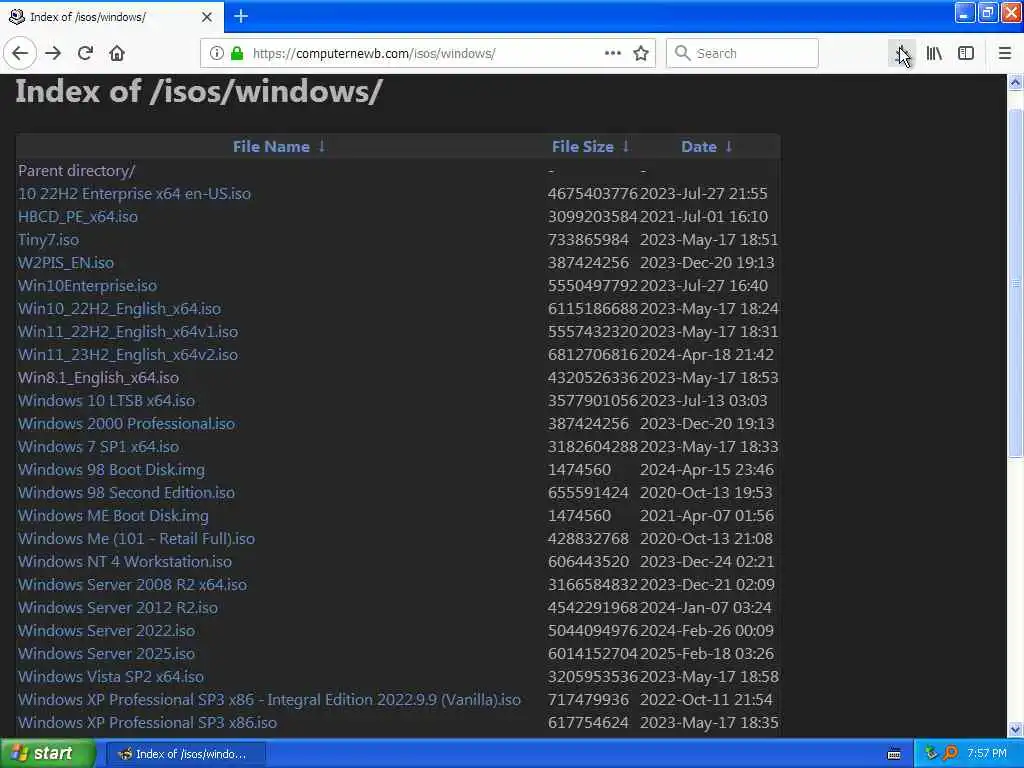Go back to the previous page
Screen dimensions: 1024x768
[x=20, y=53]
